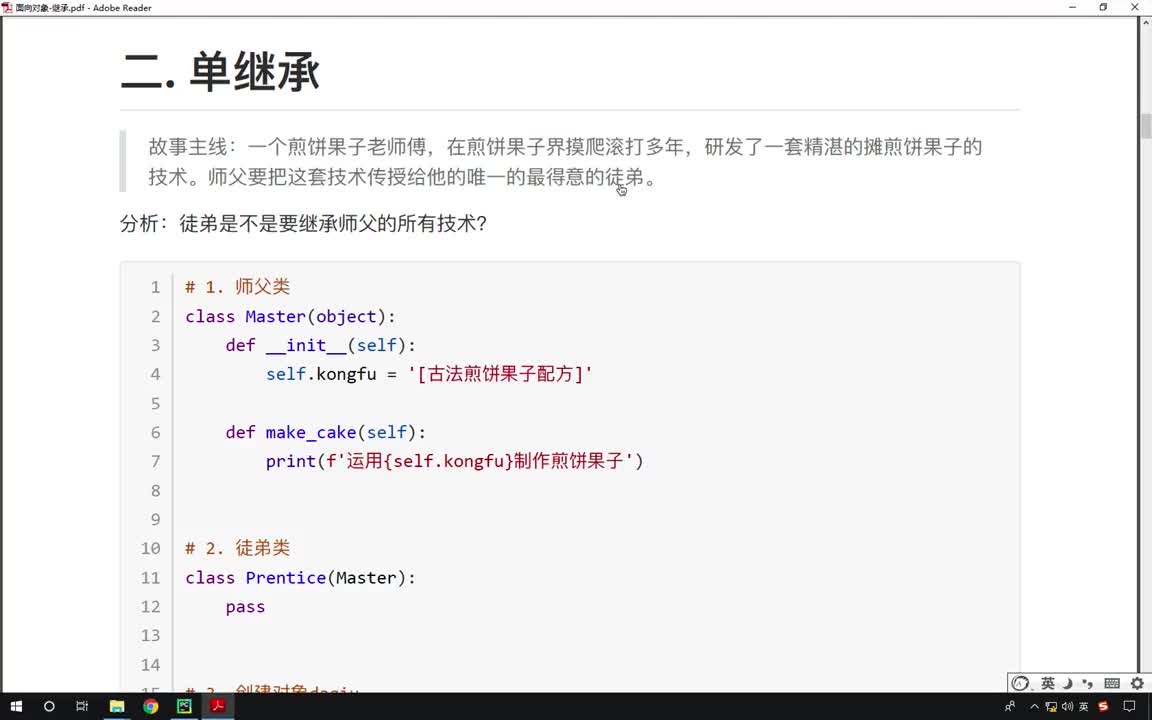Click the heading 二. 单继承

coord(220,72)
